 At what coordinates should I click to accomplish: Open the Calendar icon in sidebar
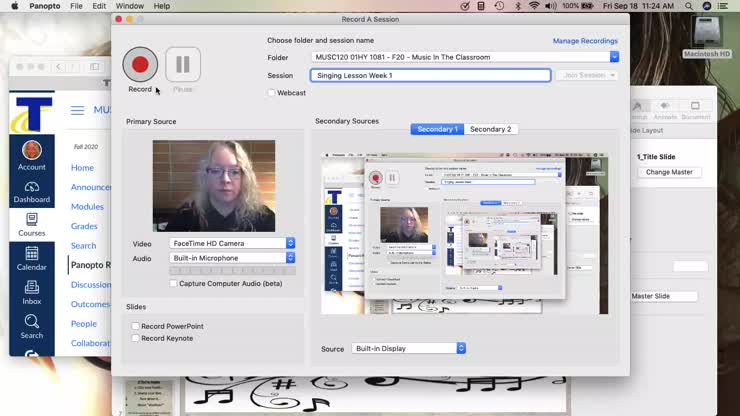tap(32, 258)
